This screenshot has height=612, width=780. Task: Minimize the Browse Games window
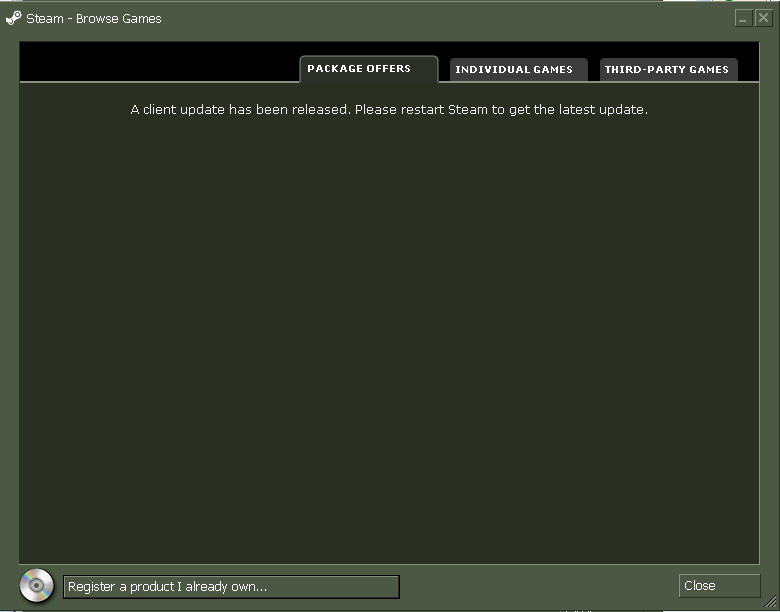(x=743, y=18)
